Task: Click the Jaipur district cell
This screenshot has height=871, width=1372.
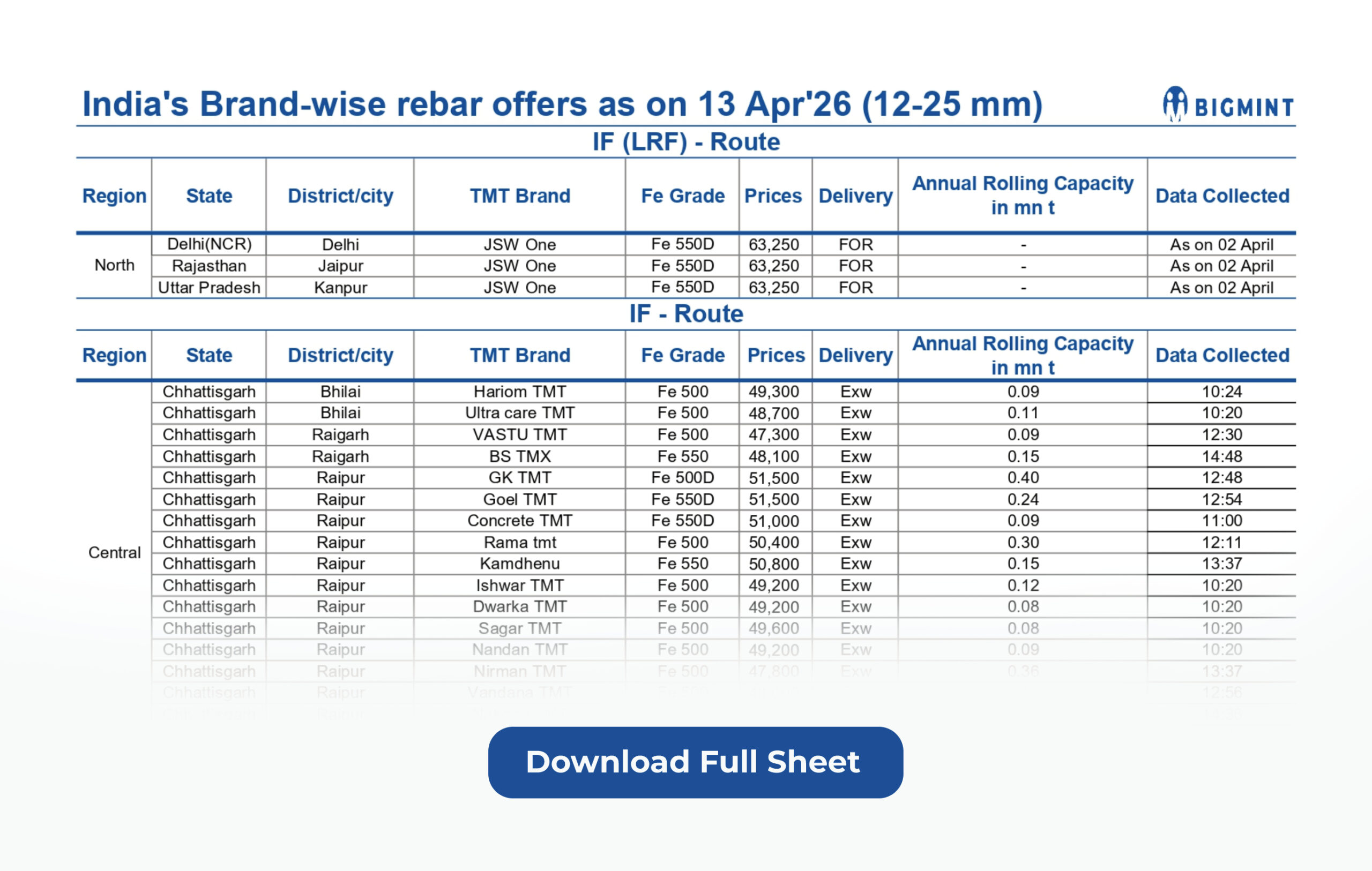Action: pos(340,266)
